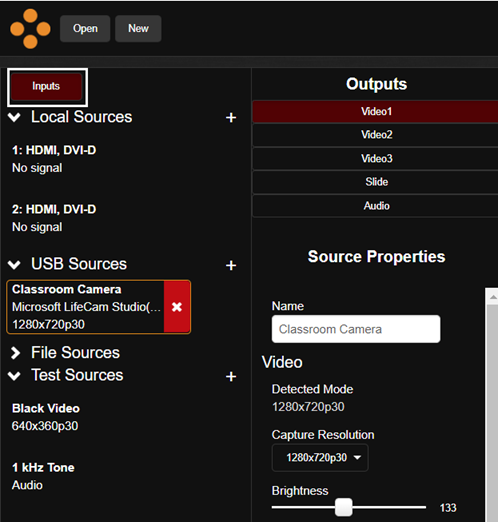
Task: Collapse the USB Sources section
Action: coord(14,264)
